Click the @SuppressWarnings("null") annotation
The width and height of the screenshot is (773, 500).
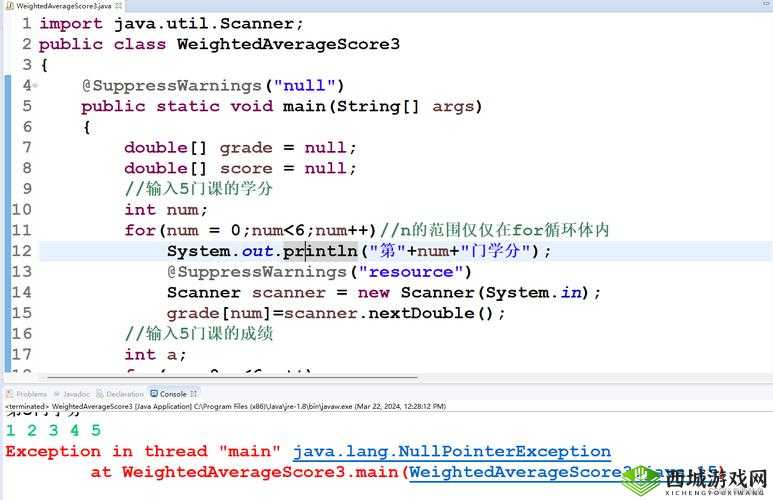[x=213, y=86]
